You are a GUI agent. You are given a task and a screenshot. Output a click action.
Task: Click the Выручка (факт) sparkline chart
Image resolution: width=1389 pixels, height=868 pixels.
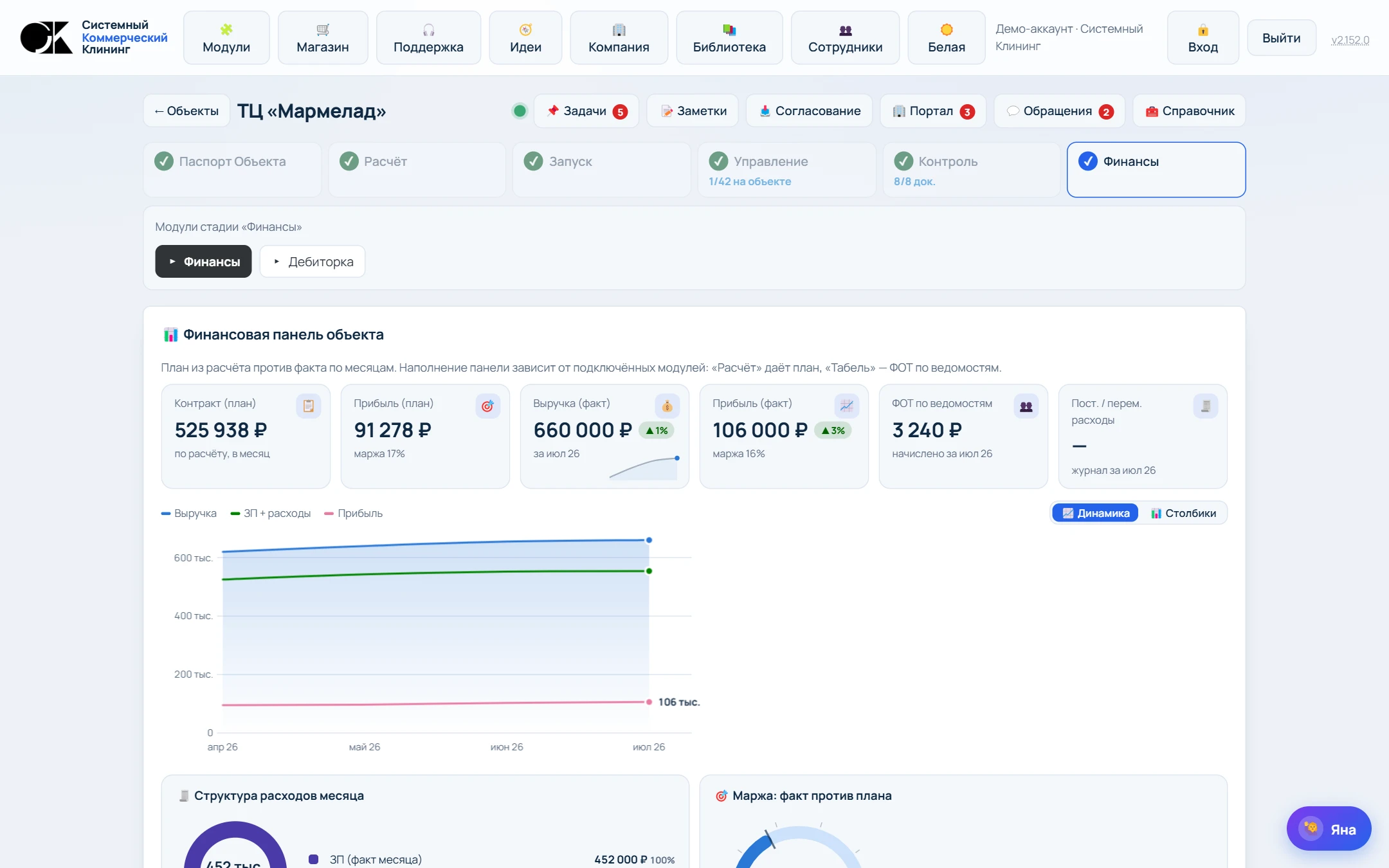644,468
